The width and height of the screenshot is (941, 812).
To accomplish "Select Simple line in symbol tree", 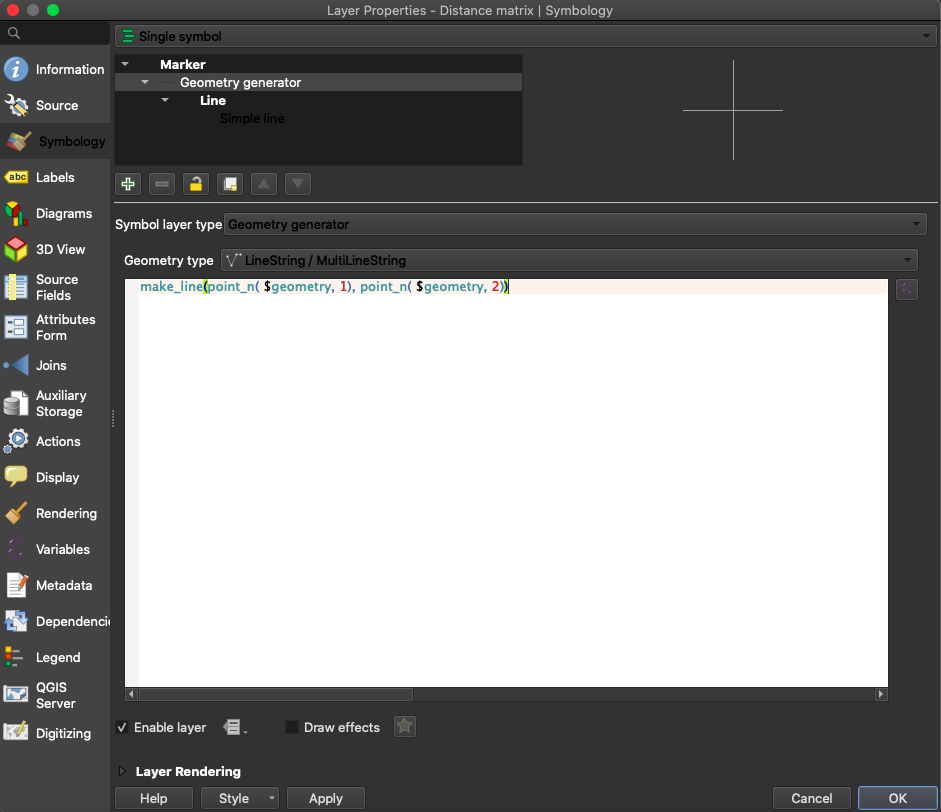I will tap(252, 118).
